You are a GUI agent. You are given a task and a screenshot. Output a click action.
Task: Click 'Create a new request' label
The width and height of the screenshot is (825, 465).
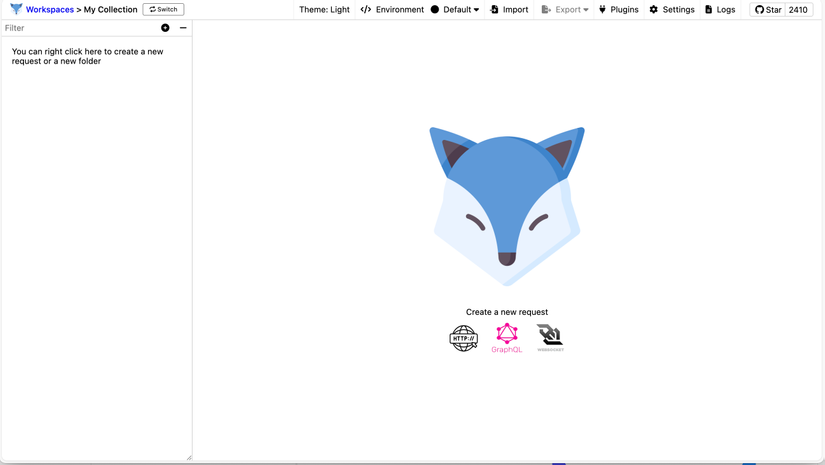pyautogui.click(x=507, y=312)
